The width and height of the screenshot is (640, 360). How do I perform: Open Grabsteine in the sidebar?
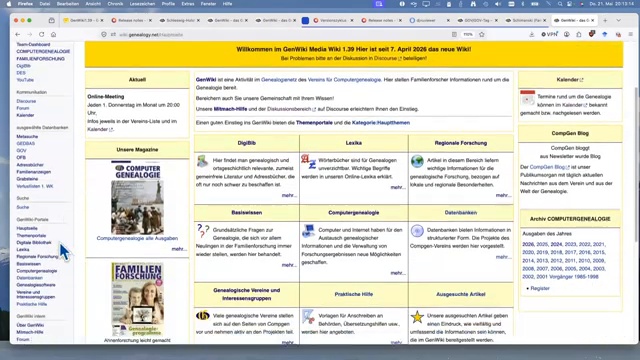pyautogui.click(x=27, y=179)
